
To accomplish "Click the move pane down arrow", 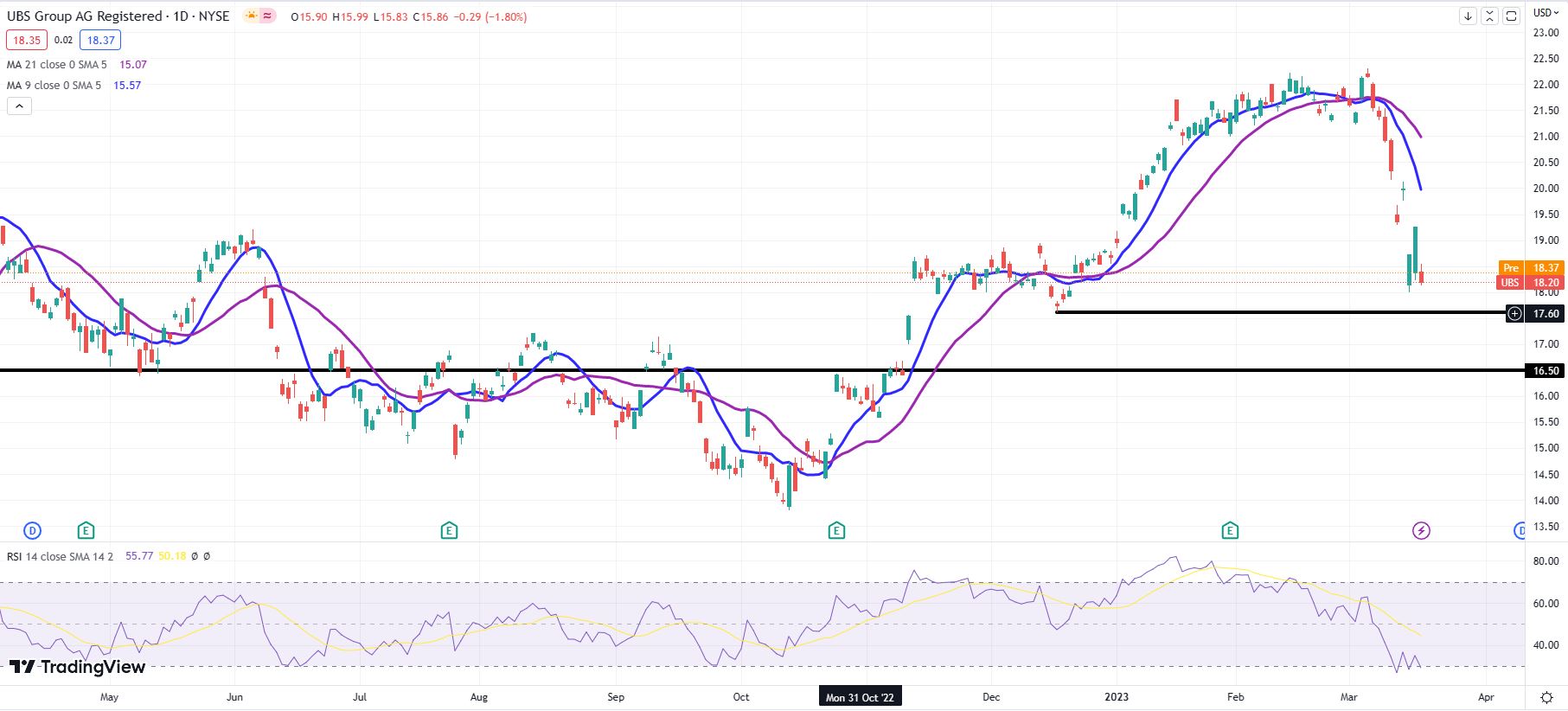I will pos(1468,16).
